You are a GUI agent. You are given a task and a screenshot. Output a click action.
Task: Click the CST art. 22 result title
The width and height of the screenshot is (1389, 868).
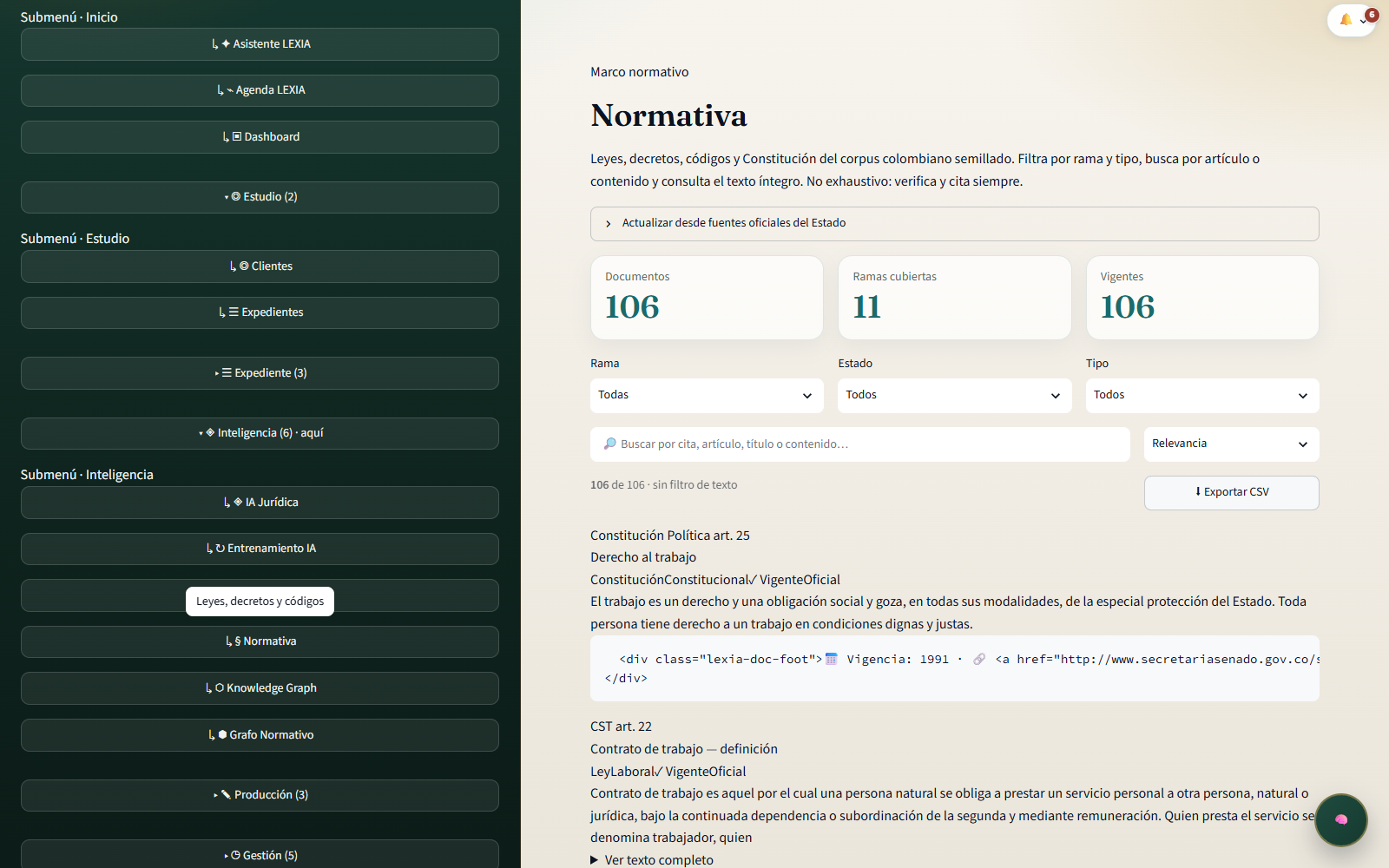621,727
